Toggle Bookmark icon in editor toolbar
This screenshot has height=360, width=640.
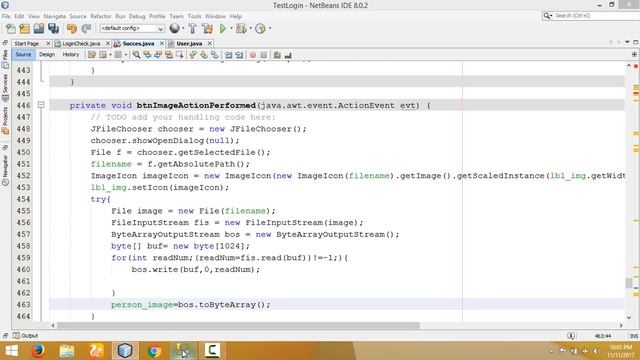[214, 55]
